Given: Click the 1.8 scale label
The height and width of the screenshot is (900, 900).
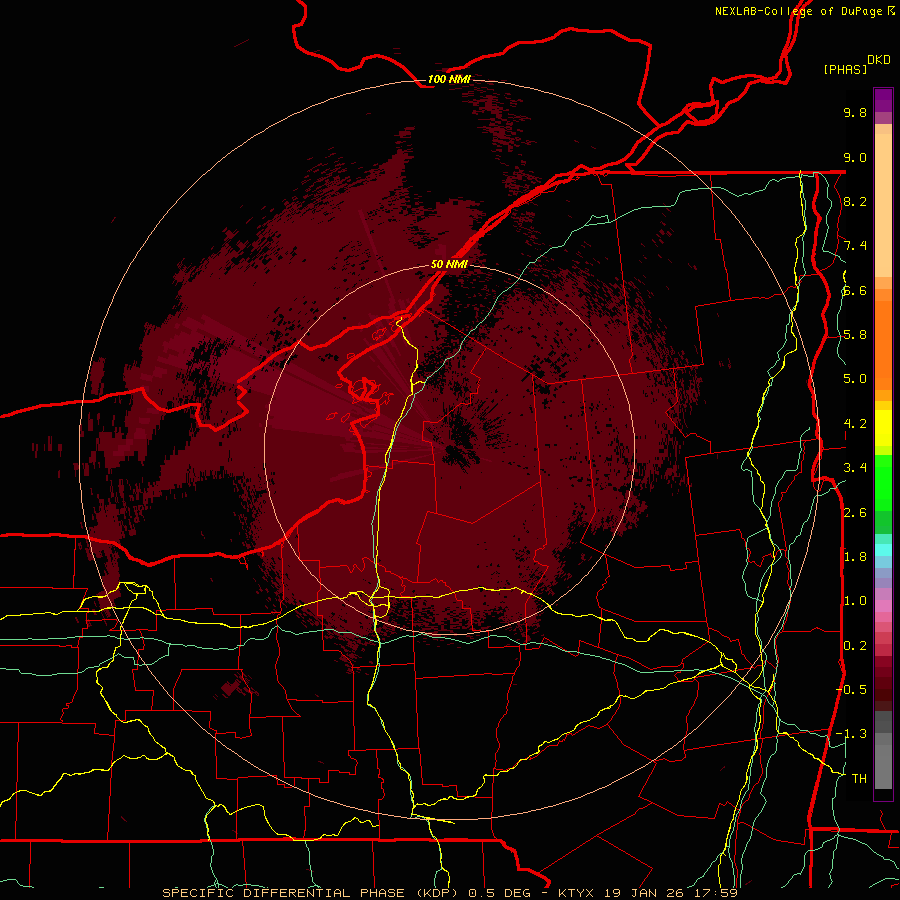Looking at the screenshot, I should (855, 557).
